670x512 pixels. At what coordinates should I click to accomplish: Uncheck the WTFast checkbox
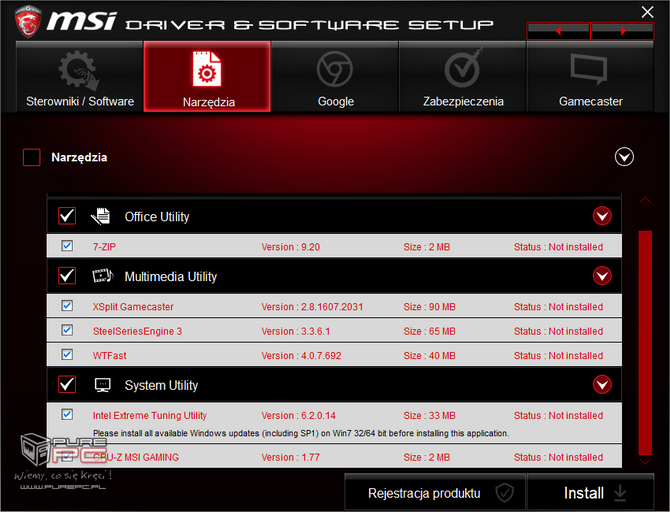[x=67, y=354]
